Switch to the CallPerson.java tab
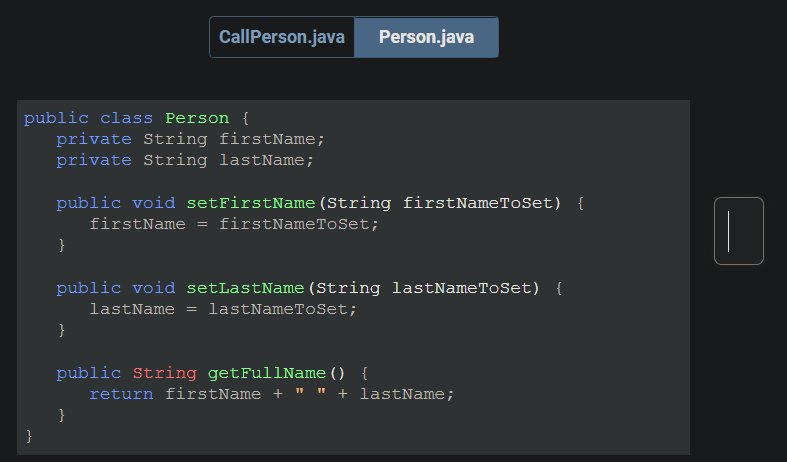 click(x=282, y=37)
